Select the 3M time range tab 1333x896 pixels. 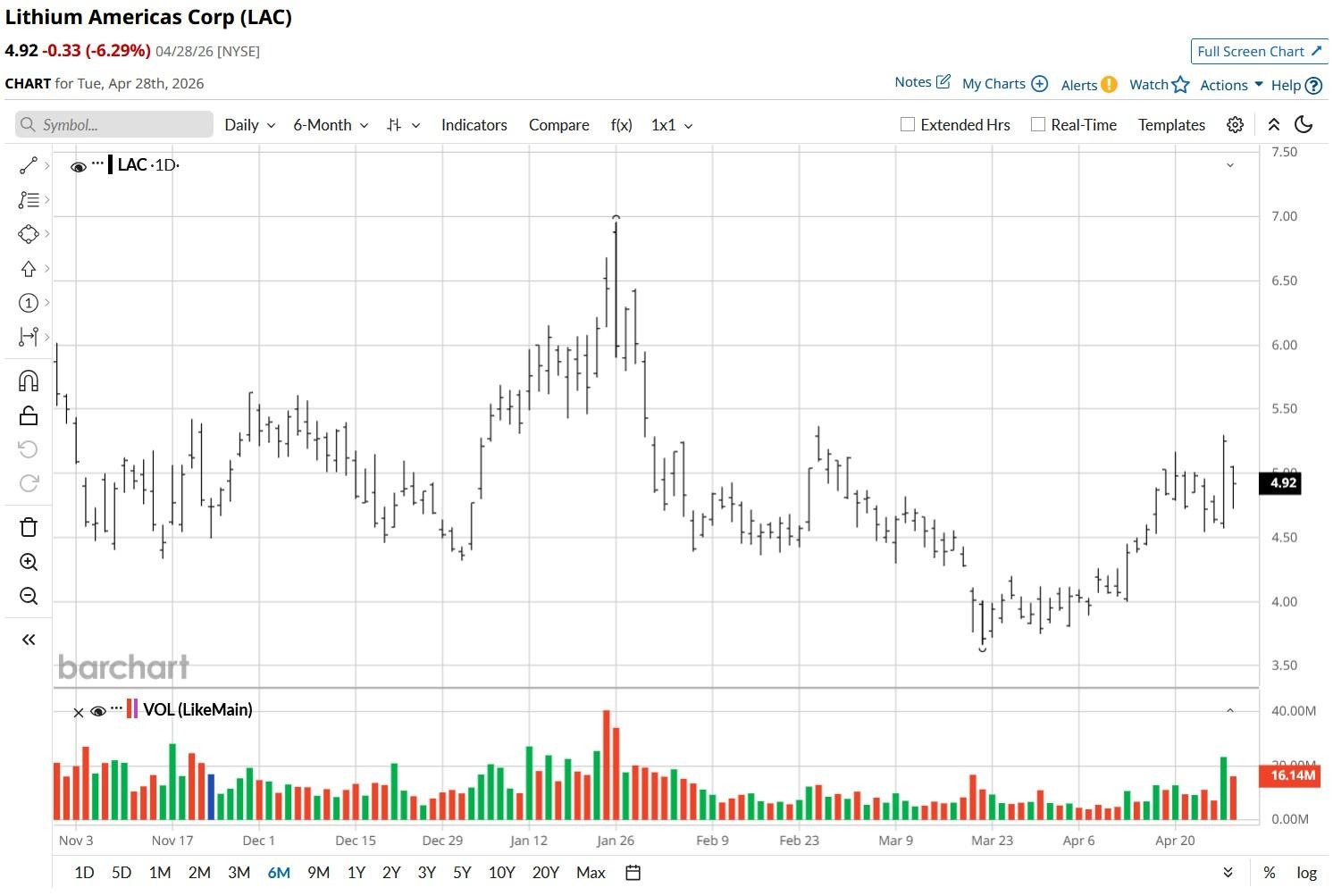pos(239,873)
